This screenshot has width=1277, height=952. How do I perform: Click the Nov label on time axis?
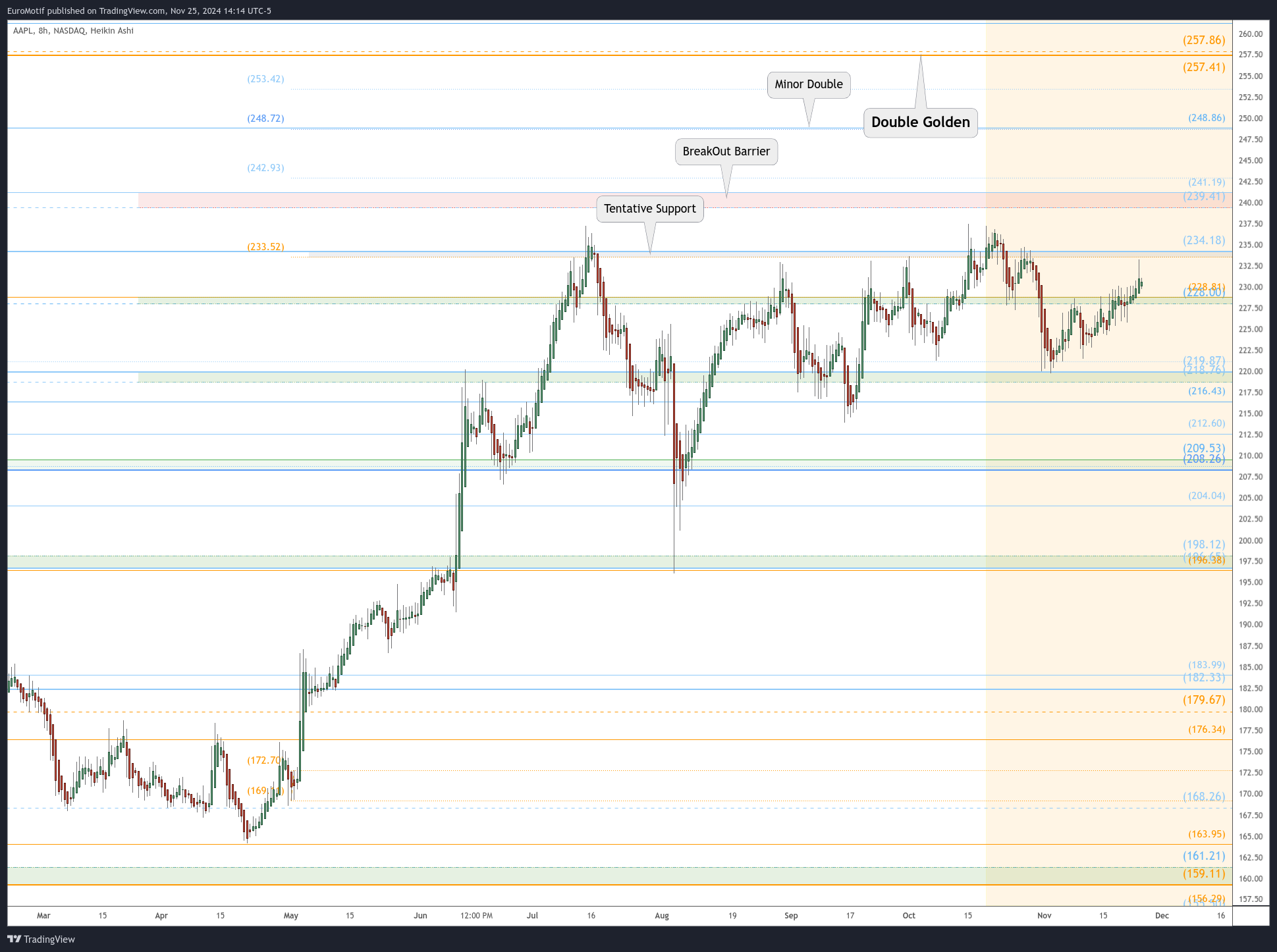pyautogui.click(x=1045, y=916)
